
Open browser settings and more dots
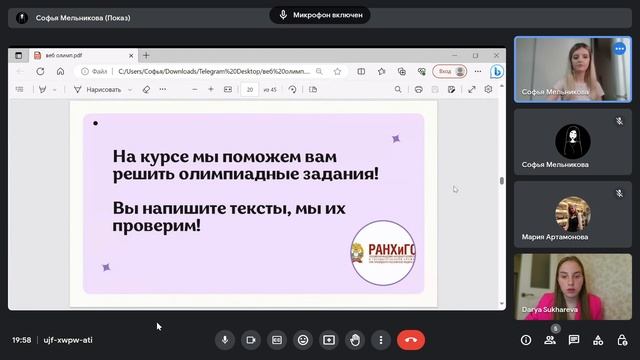(478, 71)
